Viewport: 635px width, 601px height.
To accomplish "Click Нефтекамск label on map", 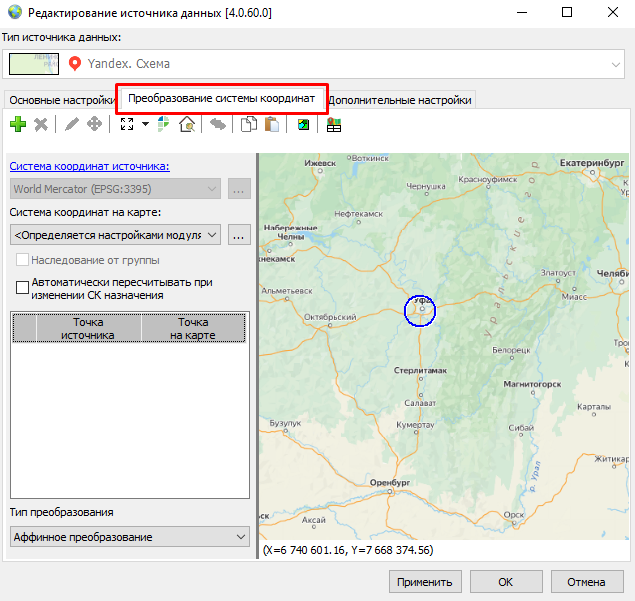I will [x=358, y=214].
